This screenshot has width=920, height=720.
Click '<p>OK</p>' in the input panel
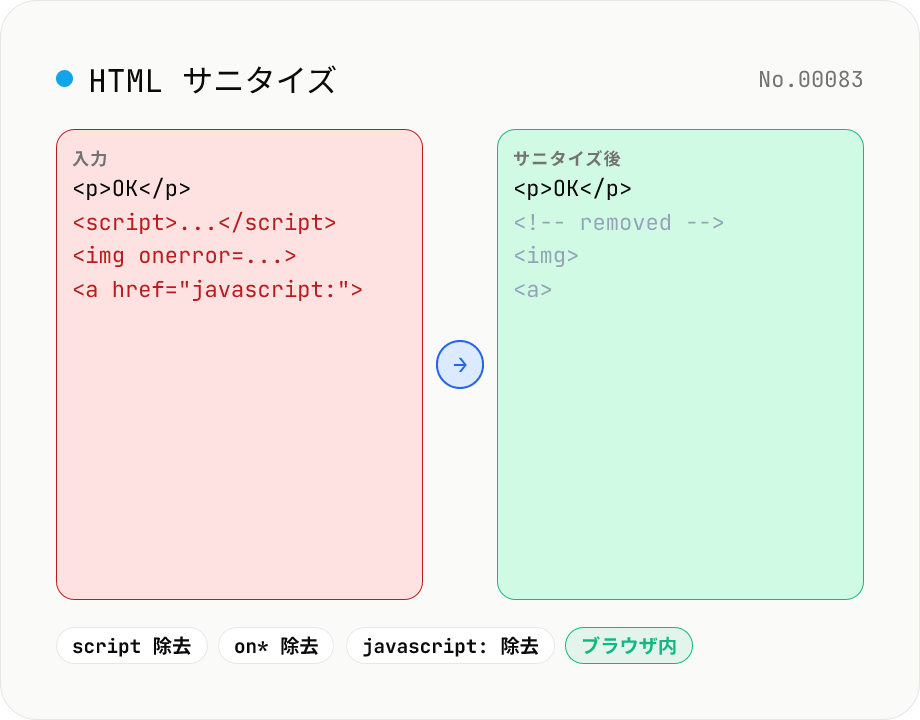[x=131, y=189]
